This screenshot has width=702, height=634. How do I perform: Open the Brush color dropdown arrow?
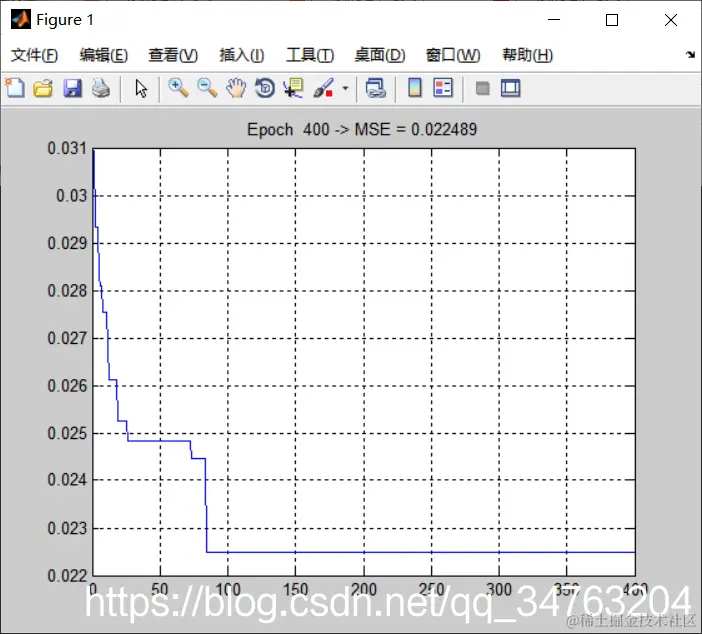[x=345, y=88]
